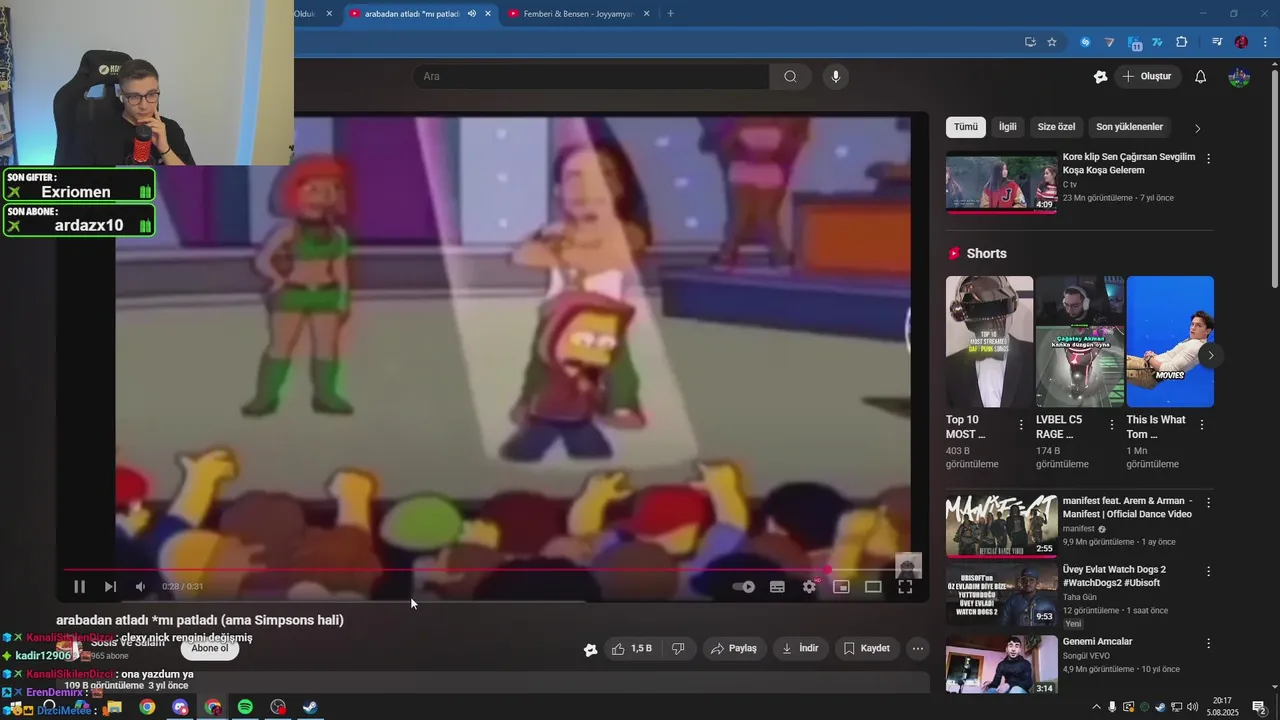The width and height of the screenshot is (1280, 720).
Task: Open LVBEL C5 RAGE short thumbnail
Action: pyautogui.click(x=1079, y=341)
